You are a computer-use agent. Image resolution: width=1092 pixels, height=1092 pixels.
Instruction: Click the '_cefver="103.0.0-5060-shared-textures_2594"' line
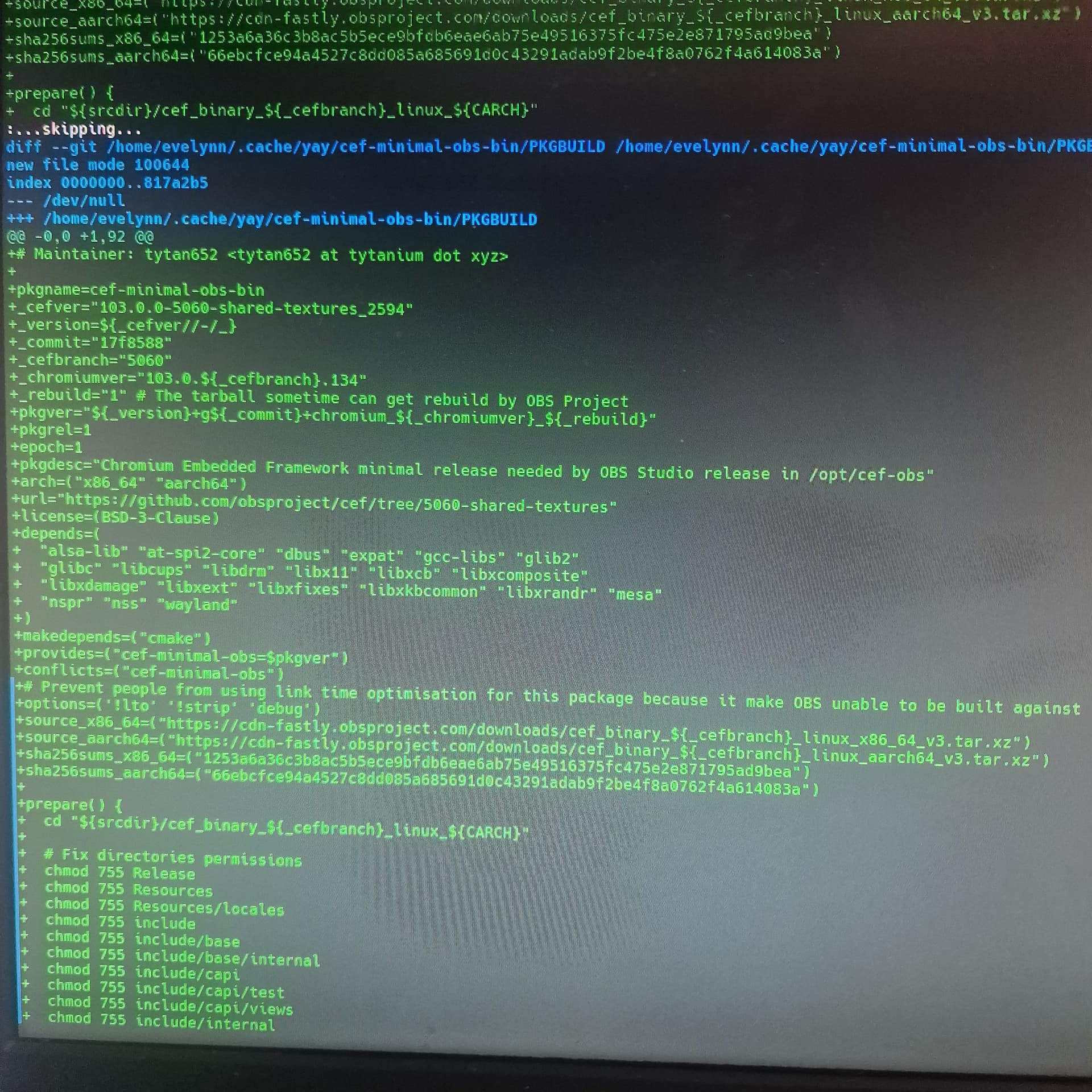[x=211, y=308]
